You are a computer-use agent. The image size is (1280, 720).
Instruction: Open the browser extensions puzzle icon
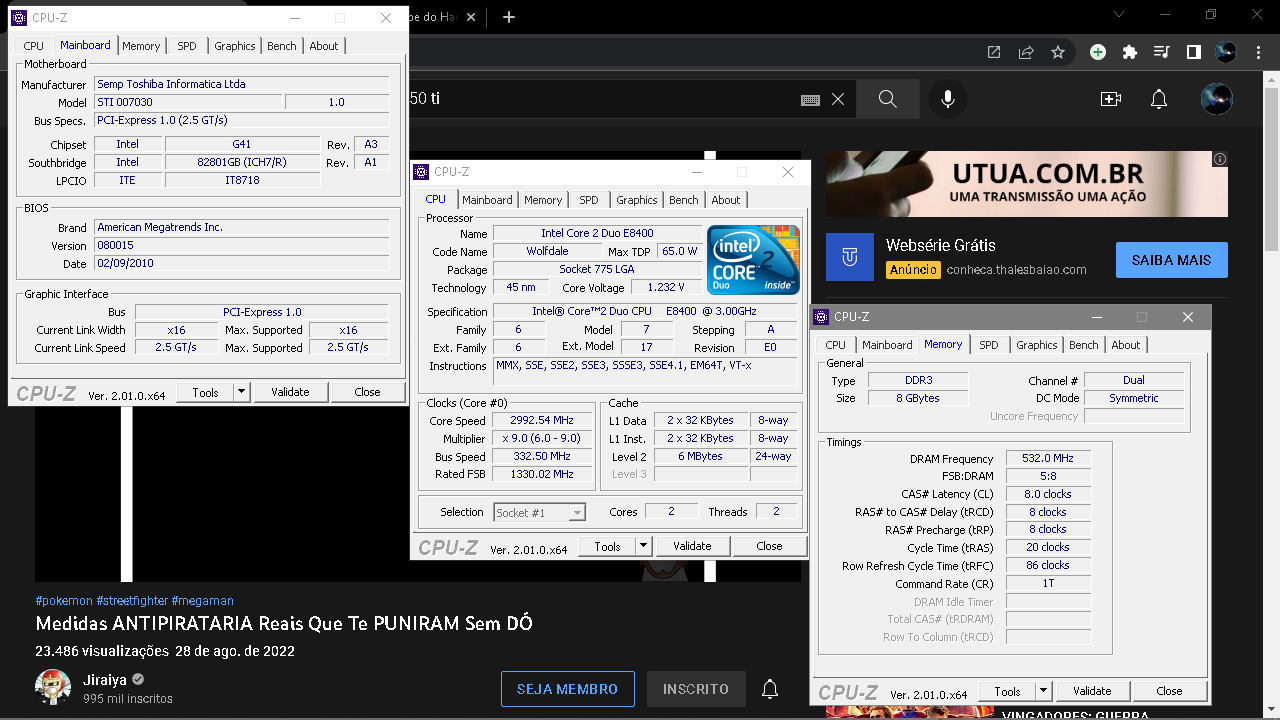[1130, 52]
